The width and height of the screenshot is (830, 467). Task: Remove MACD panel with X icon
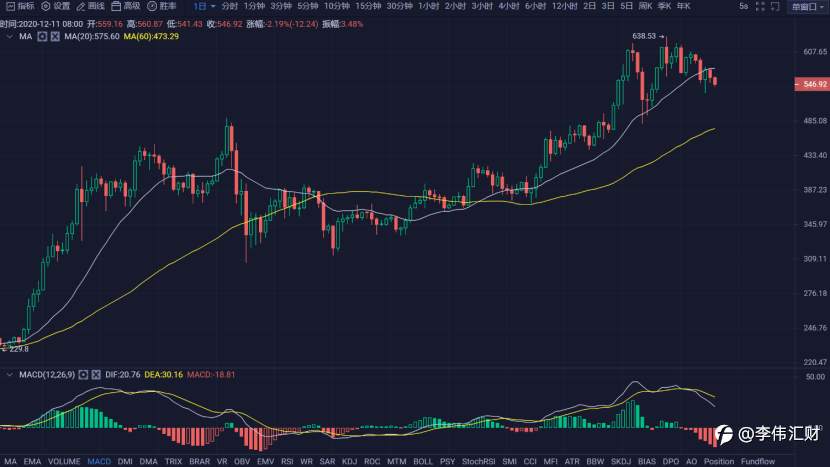(96, 374)
